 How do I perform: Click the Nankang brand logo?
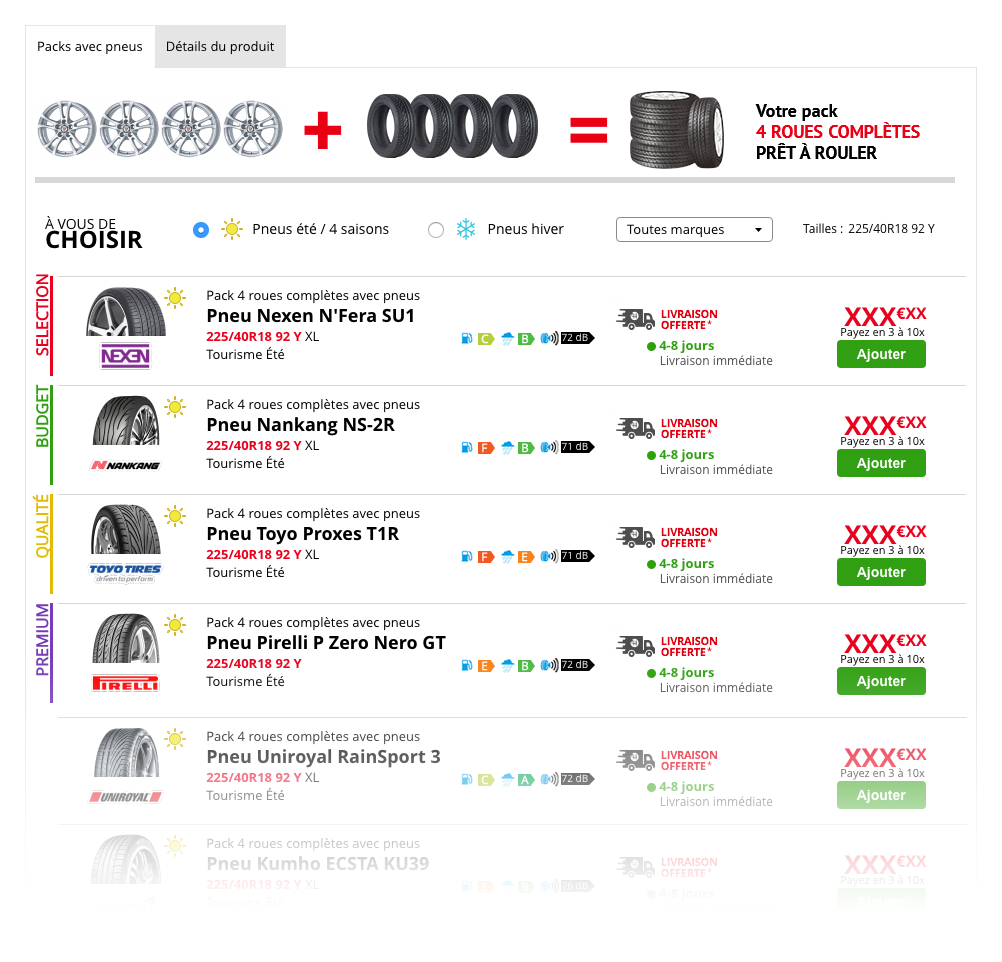[125, 465]
